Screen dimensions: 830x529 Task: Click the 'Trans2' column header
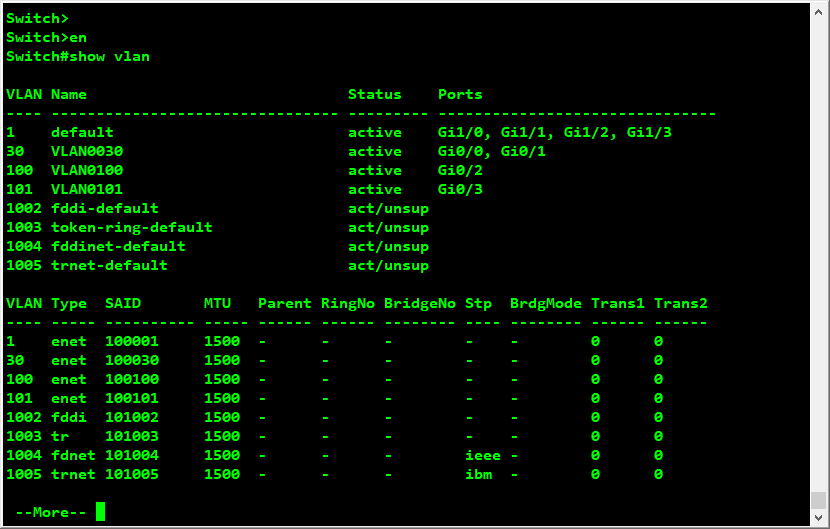tap(681, 303)
